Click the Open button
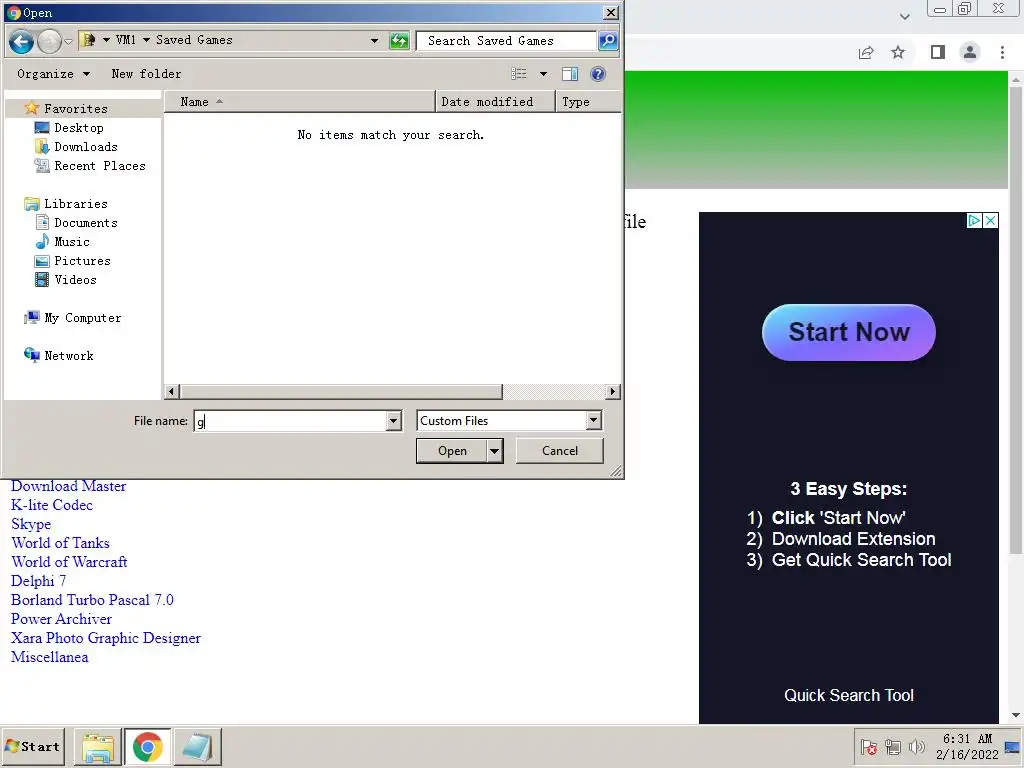 pyautogui.click(x=452, y=451)
